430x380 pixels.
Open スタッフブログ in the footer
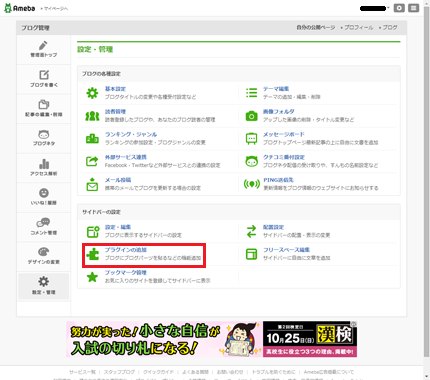click(119, 372)
